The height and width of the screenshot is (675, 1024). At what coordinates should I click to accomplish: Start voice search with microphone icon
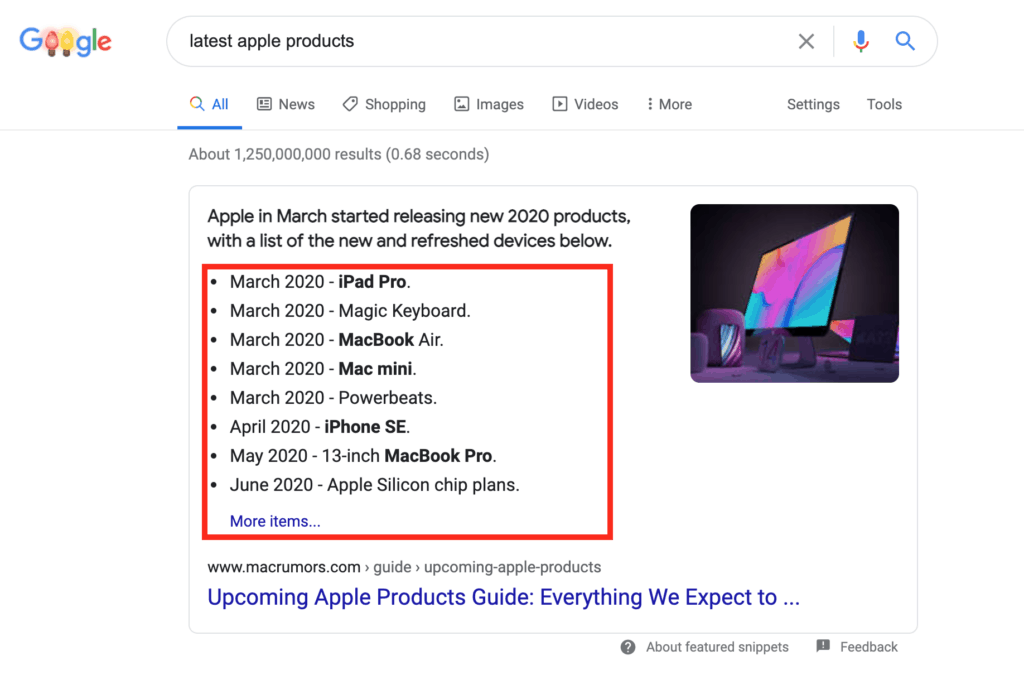(861, 41)
